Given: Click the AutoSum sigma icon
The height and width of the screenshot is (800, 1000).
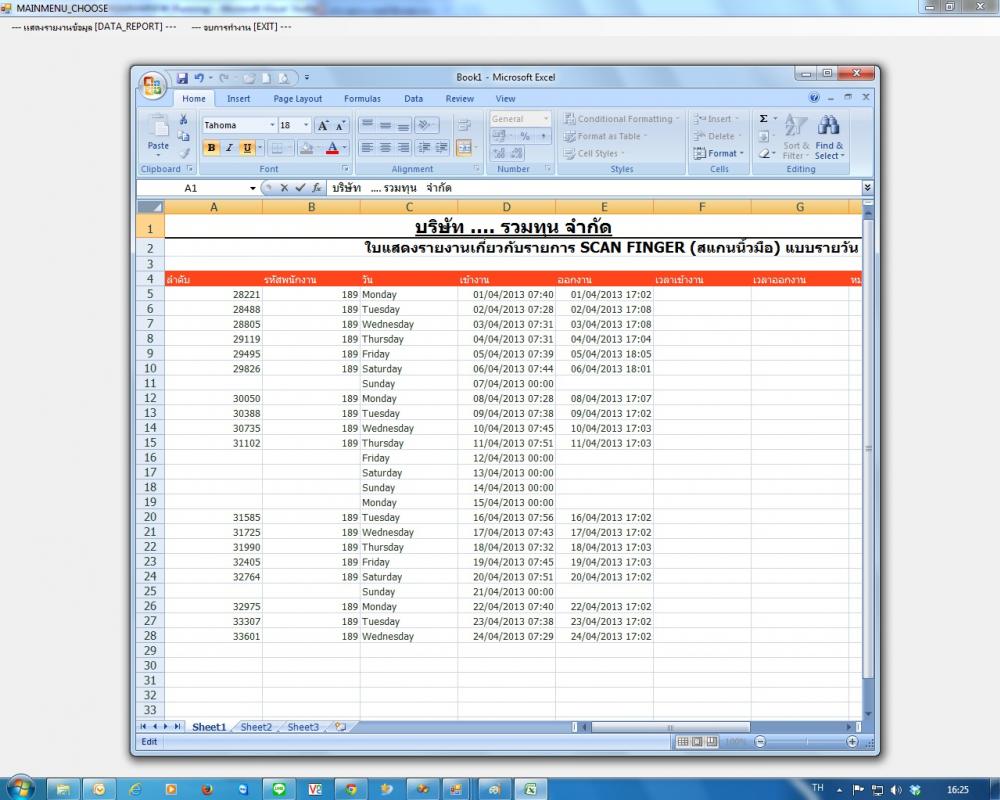Looking at the screenshot, I should coord(763,119).
